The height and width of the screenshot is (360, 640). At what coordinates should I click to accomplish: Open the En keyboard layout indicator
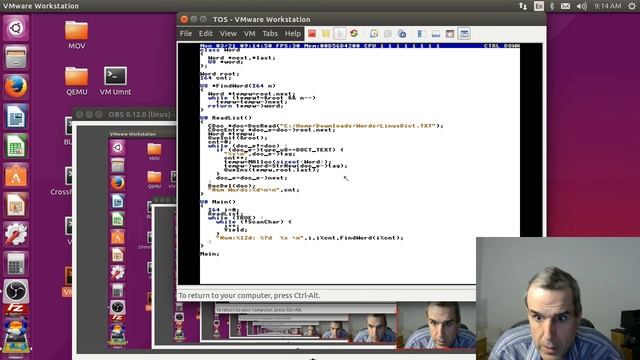click(x=539, y=6)
